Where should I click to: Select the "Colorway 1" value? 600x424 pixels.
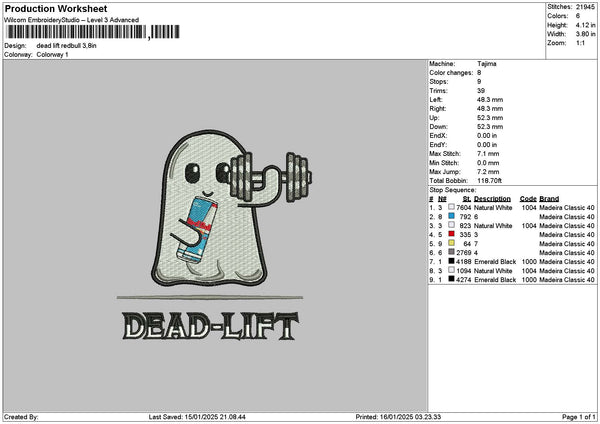(x=52, y=55)
